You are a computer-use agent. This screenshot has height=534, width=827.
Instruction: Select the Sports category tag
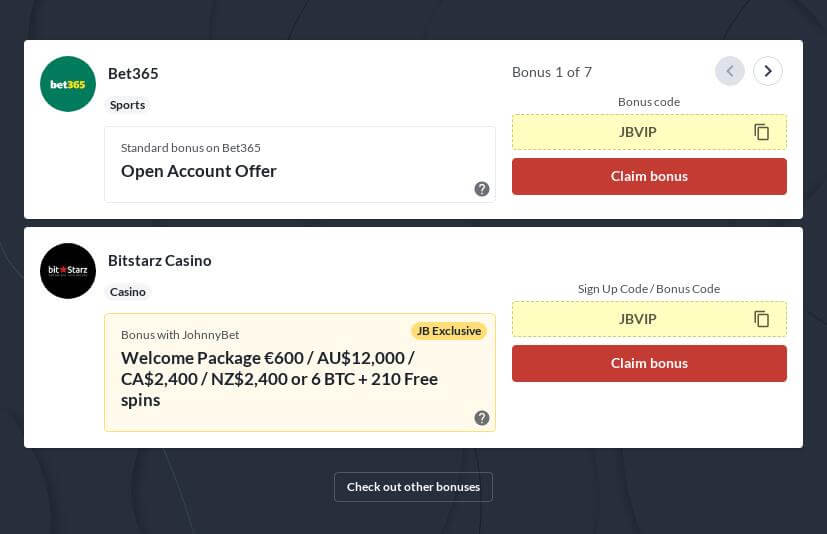(127, 105)
